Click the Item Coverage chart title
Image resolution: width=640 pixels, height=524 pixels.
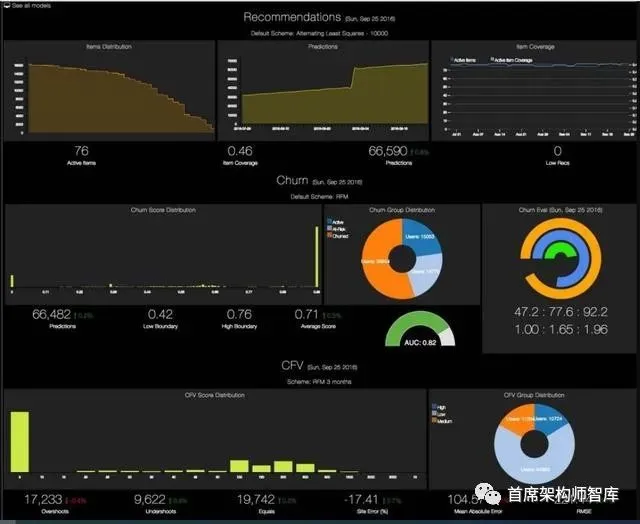[535, 47]
